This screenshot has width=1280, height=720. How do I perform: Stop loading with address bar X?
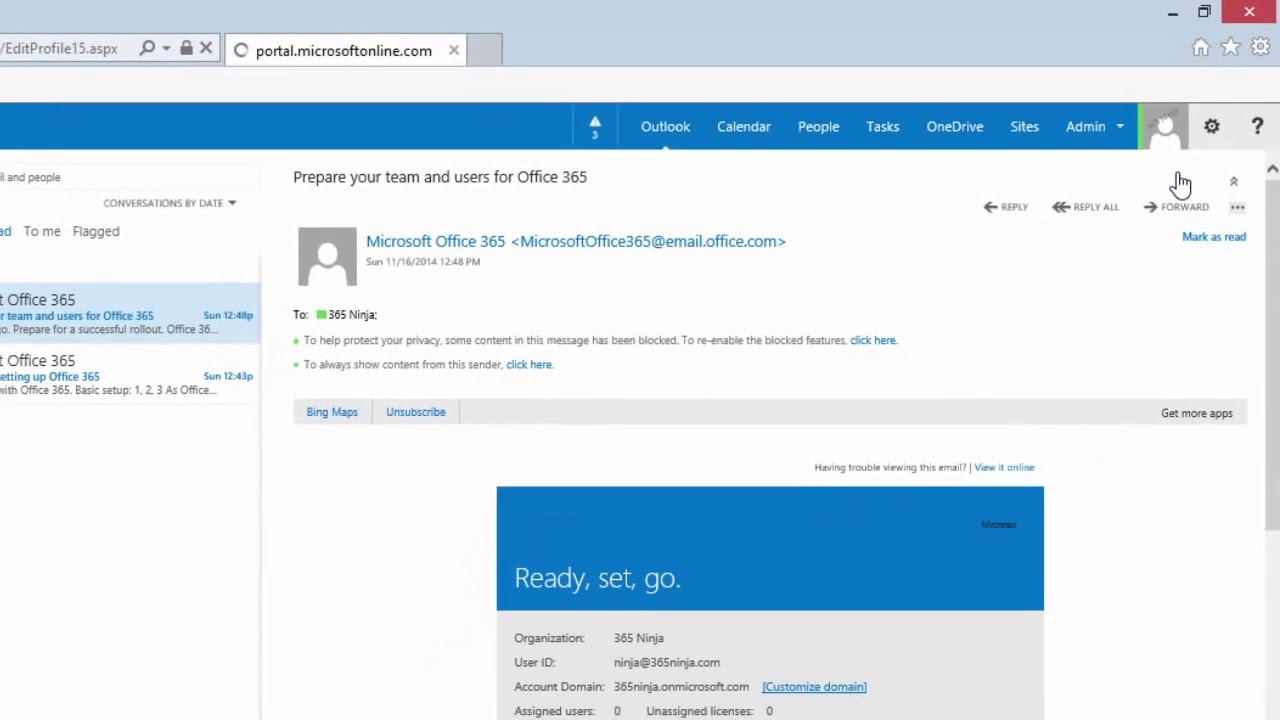click(x=206, y=48)
